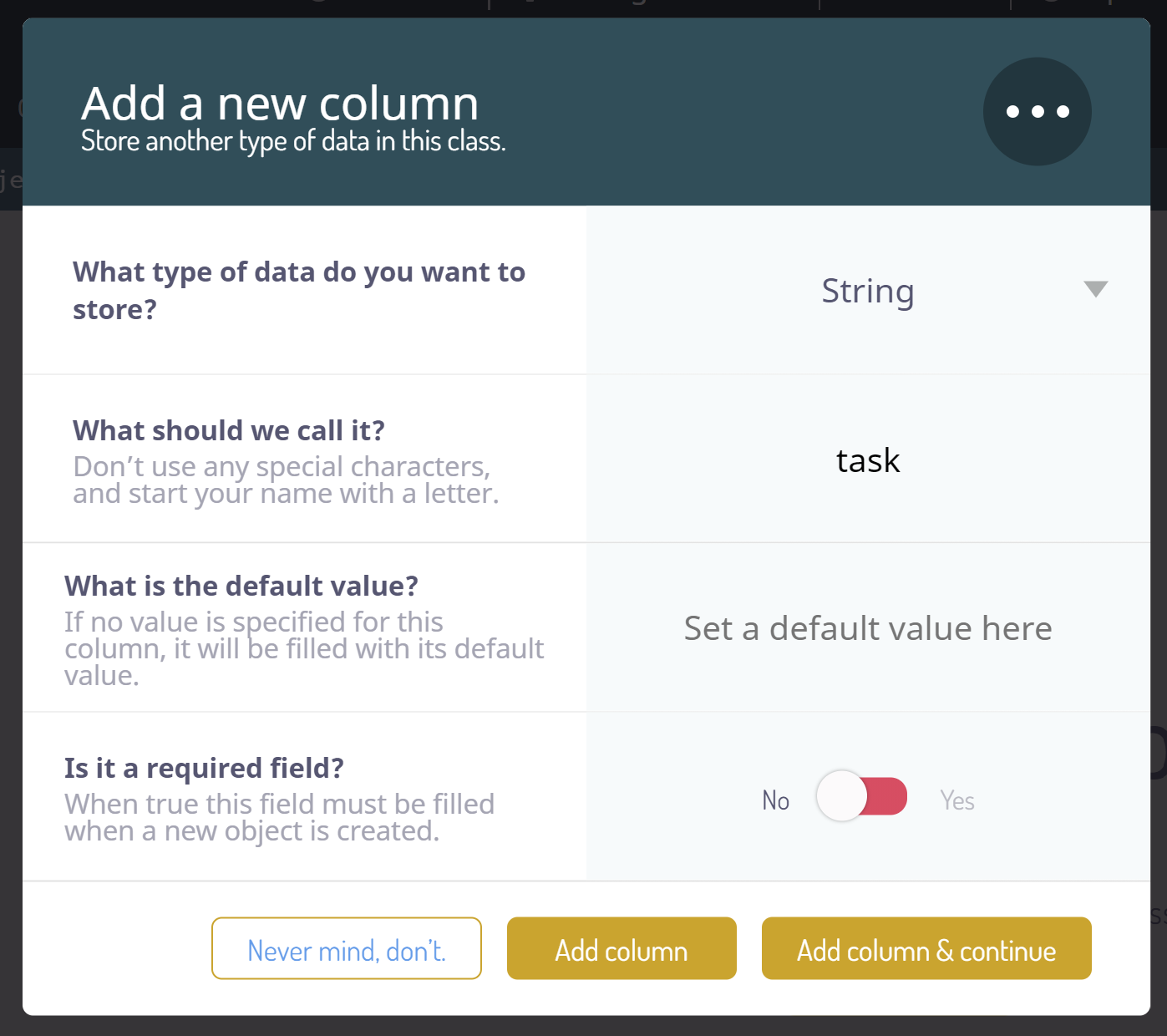Image resolution: width=1167 pixels, height=1036 pixels.
Task: Open the String data type dropdown
Action: (868, 291)
